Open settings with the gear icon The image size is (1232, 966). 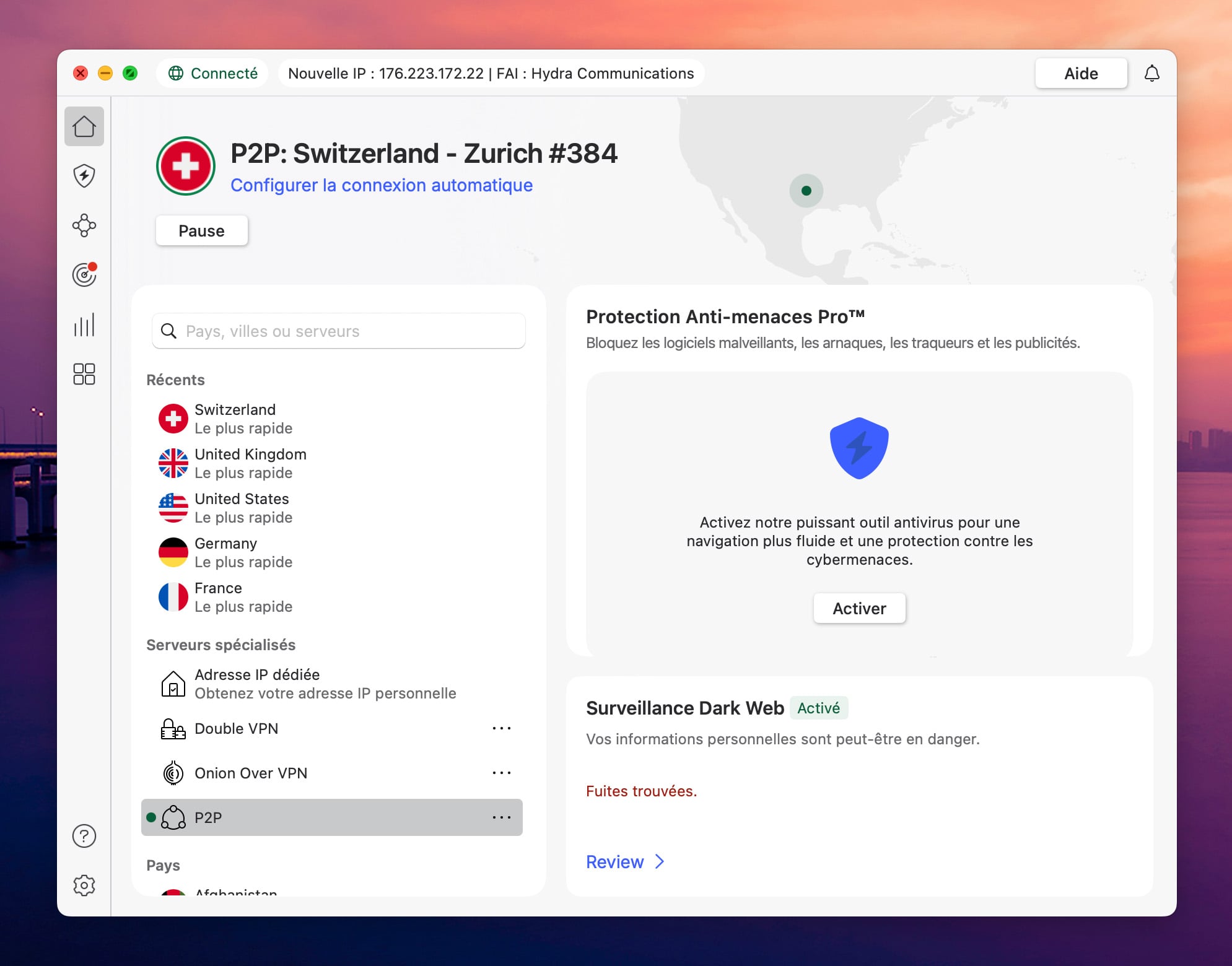pos(84,885)
